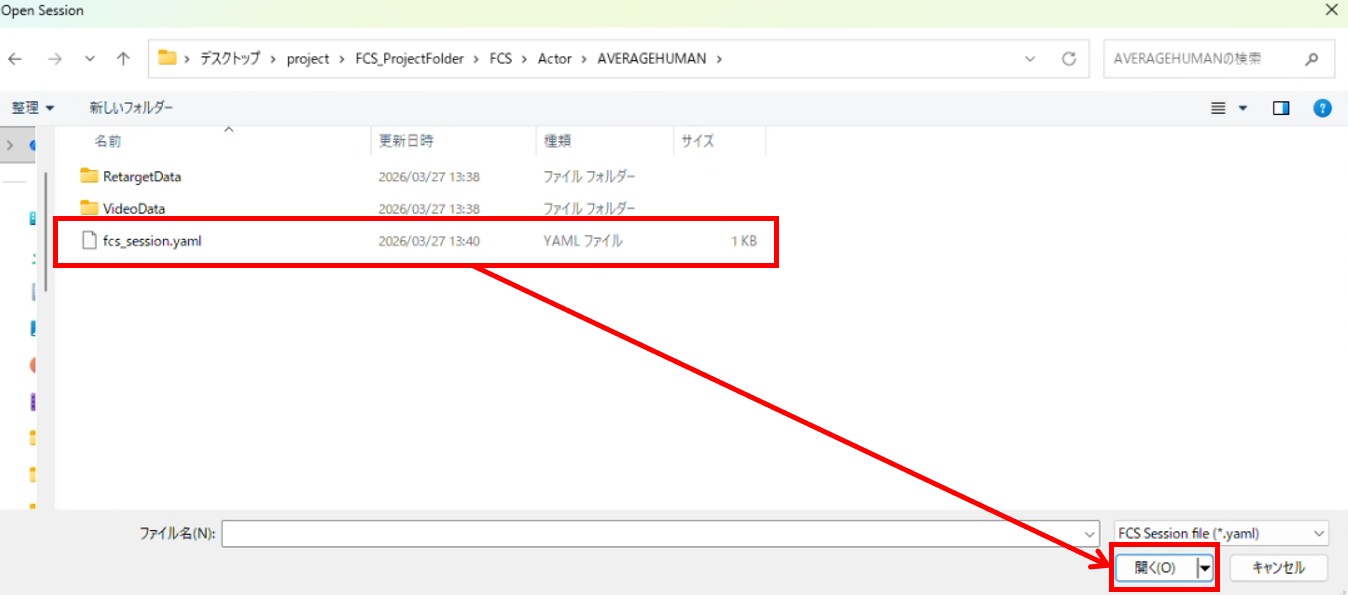Go up one folder level
Image resolution: width=1348 pixels, height=595 pixels.
click(x=123, y=59)
